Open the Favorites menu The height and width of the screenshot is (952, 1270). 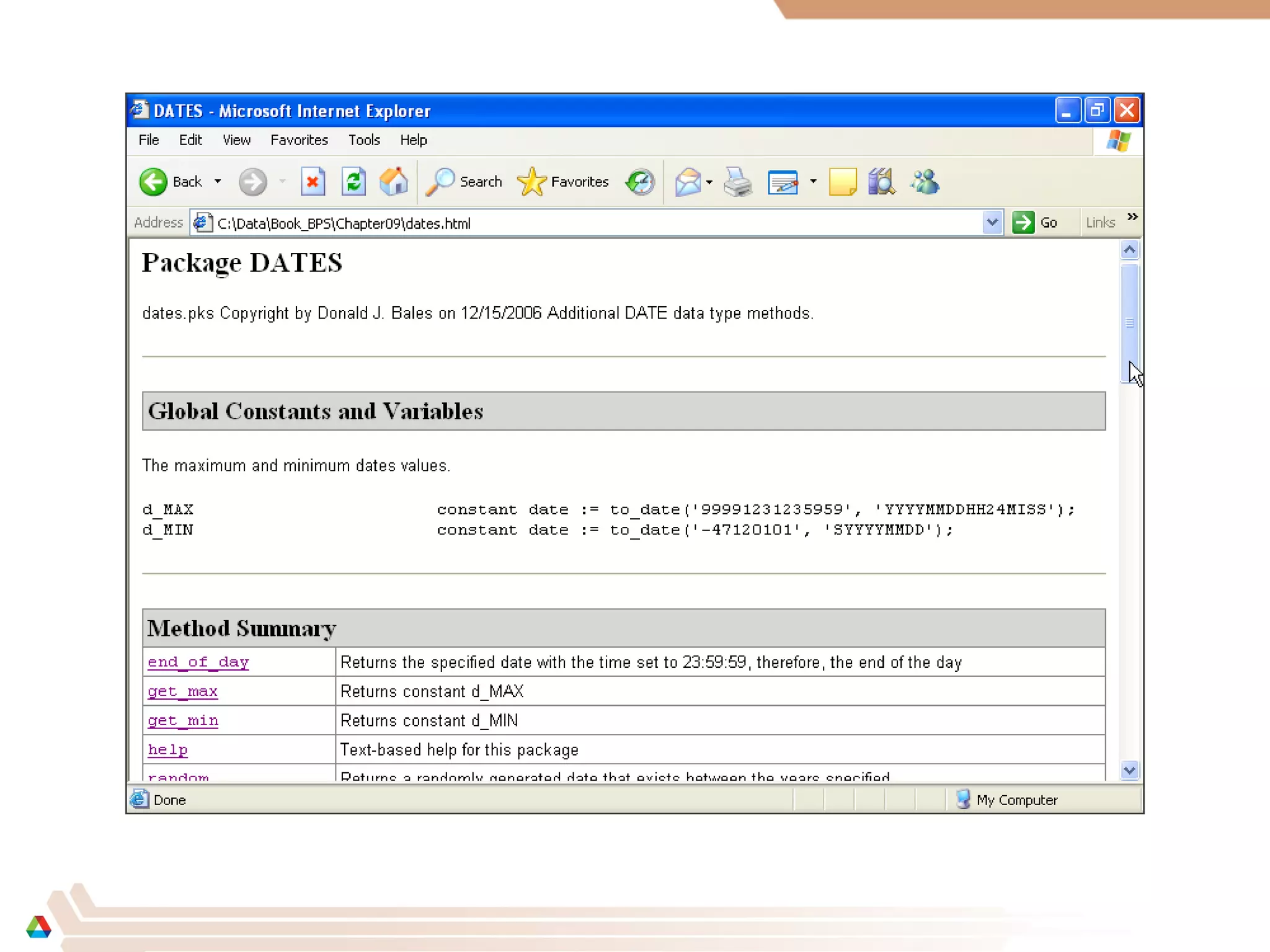(299, 140)
